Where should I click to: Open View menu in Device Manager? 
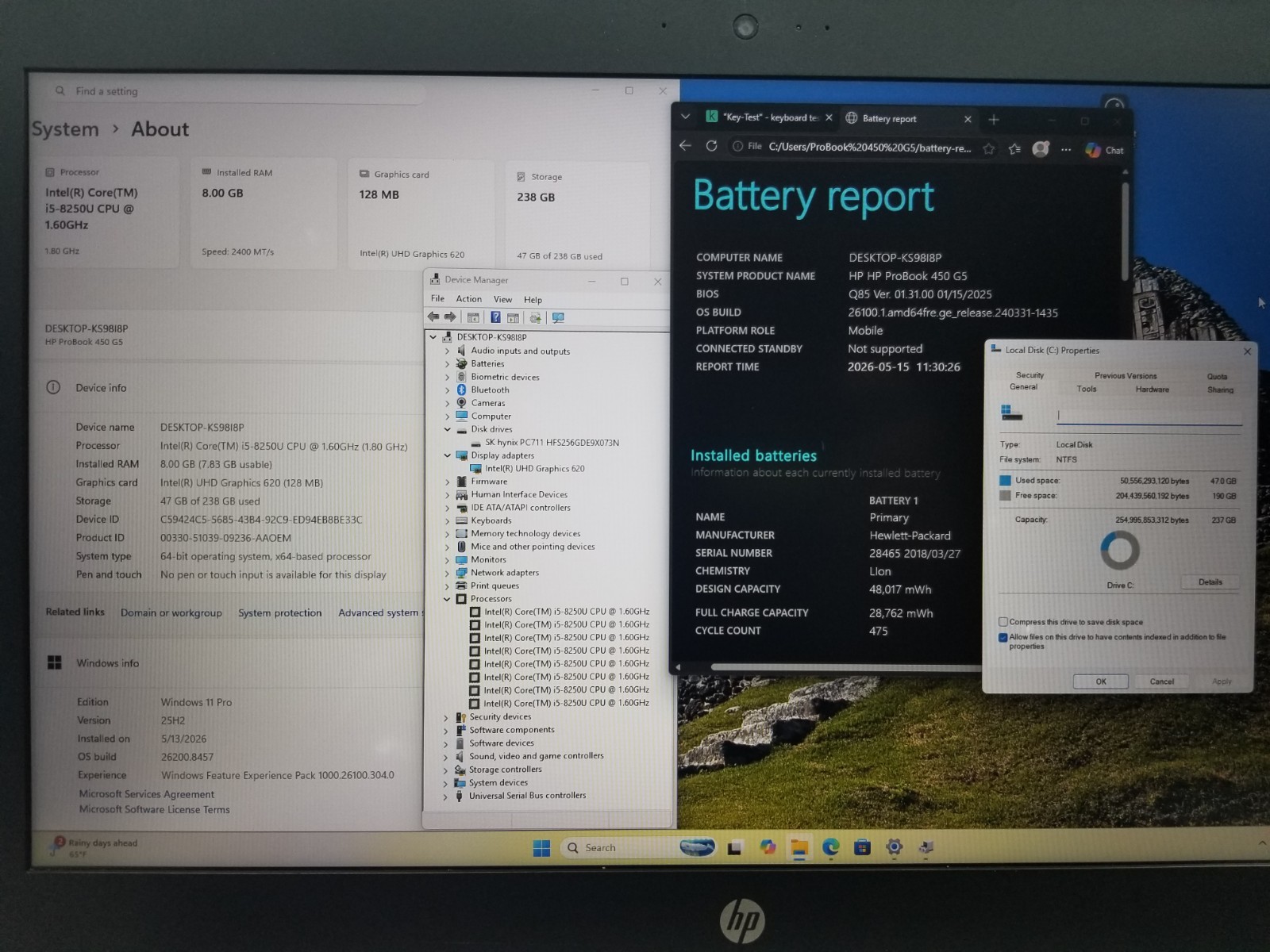click(502, 299)
